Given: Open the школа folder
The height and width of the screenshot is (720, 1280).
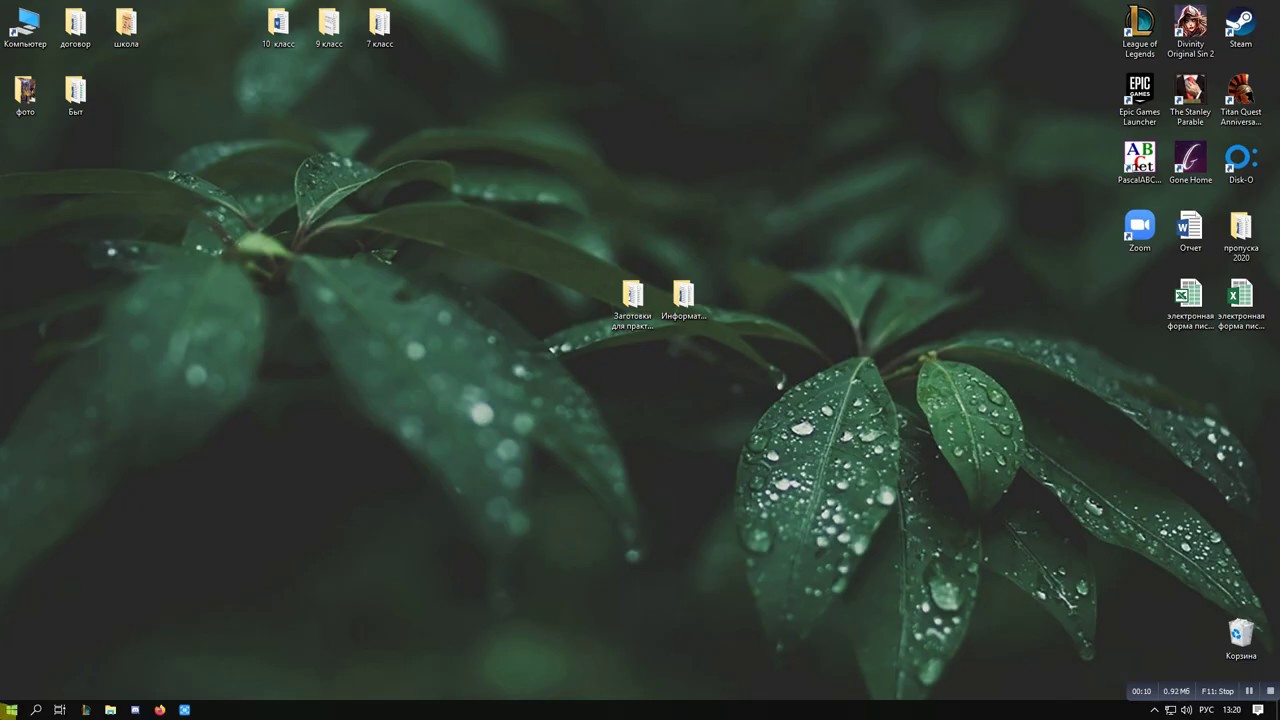Looking at the screenshot, I should click(x=126, y=29).
